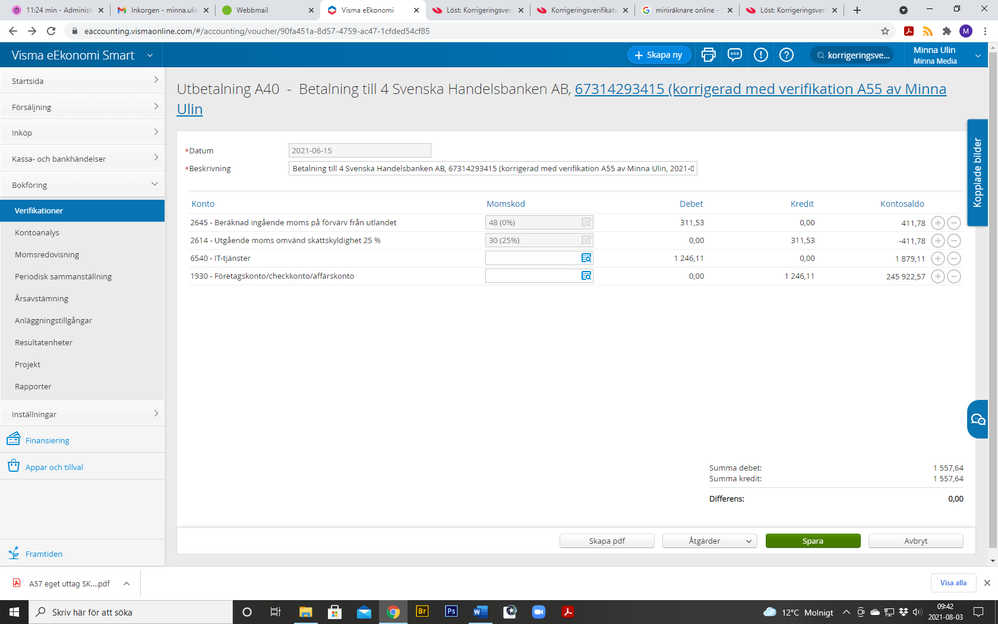Open the feedback speech bubble icon

[x=734, y=55]
